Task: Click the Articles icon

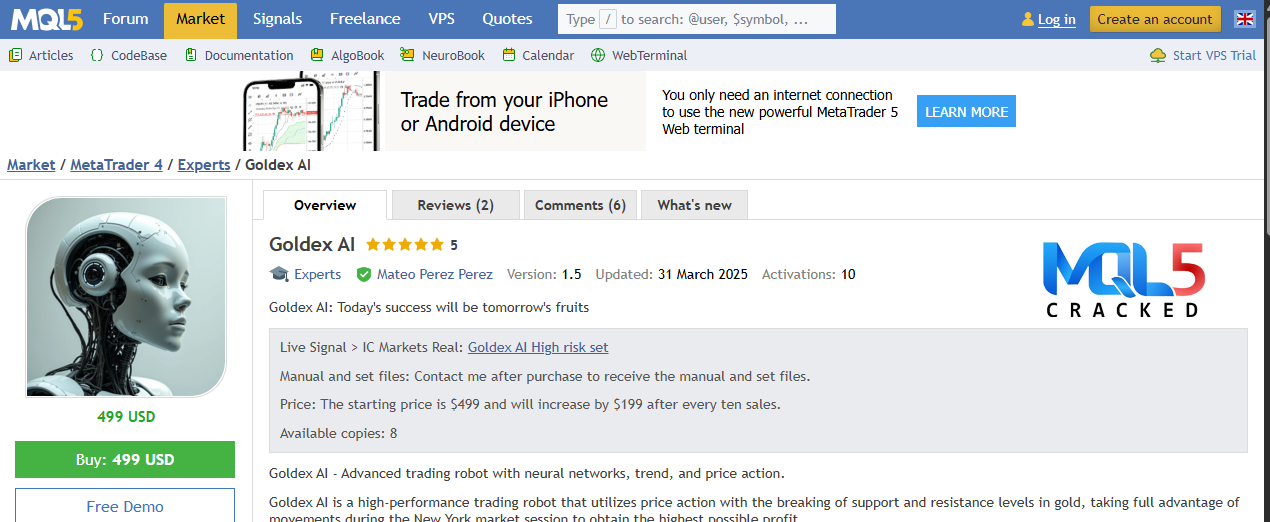Action: click(x=15, y=55)
